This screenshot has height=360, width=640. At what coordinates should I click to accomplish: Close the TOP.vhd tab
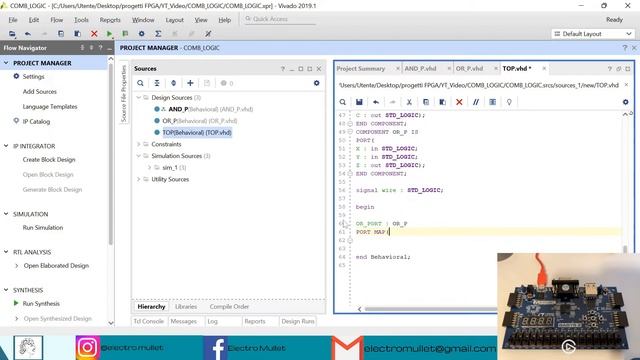[544, 69]
